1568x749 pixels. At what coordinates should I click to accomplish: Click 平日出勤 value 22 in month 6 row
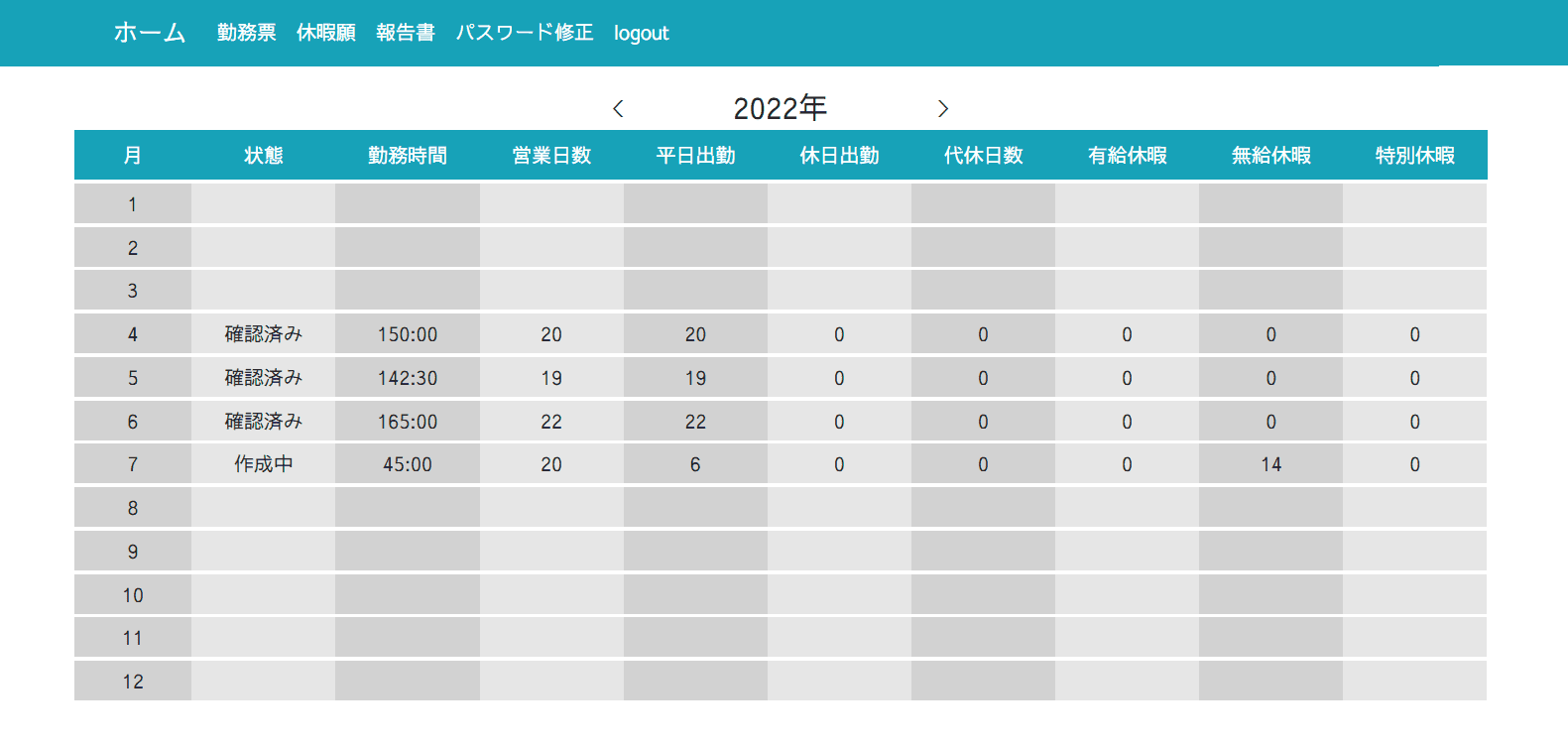coord(695,422)
